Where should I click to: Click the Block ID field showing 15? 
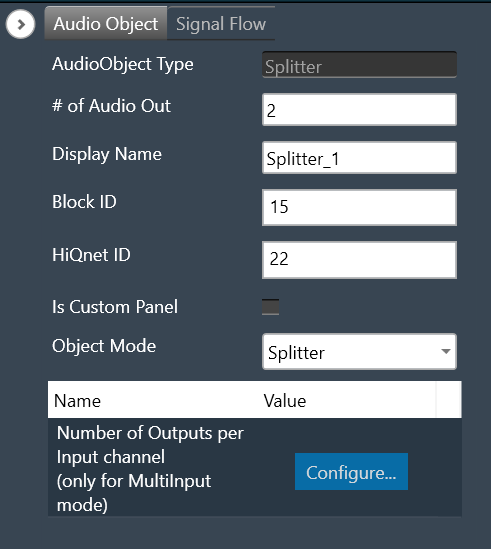[359, 207]
